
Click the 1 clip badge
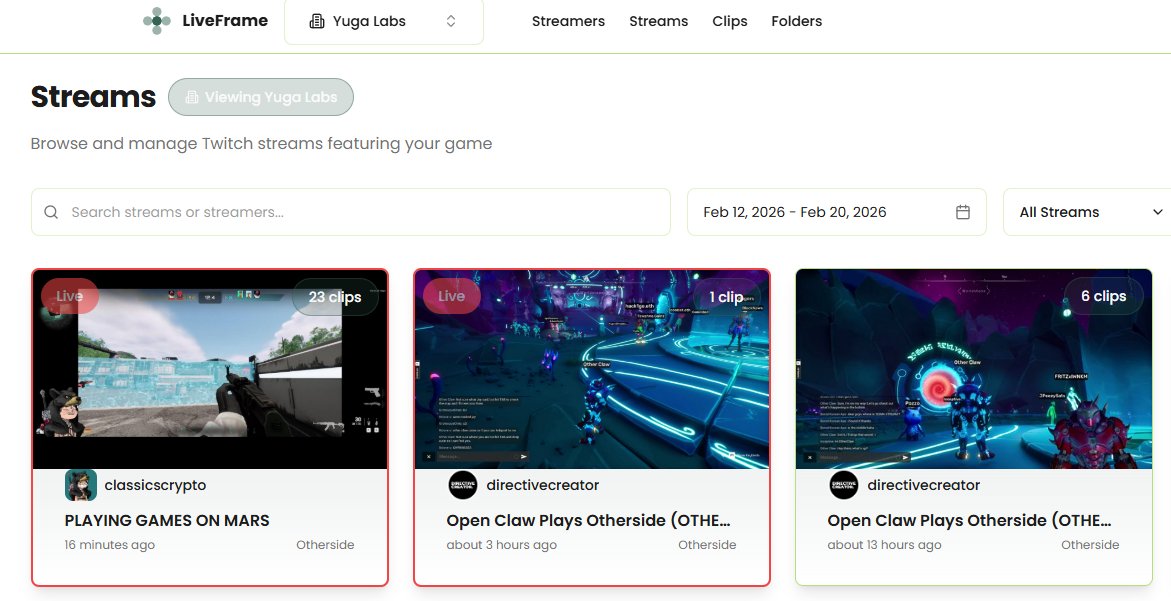726,297
